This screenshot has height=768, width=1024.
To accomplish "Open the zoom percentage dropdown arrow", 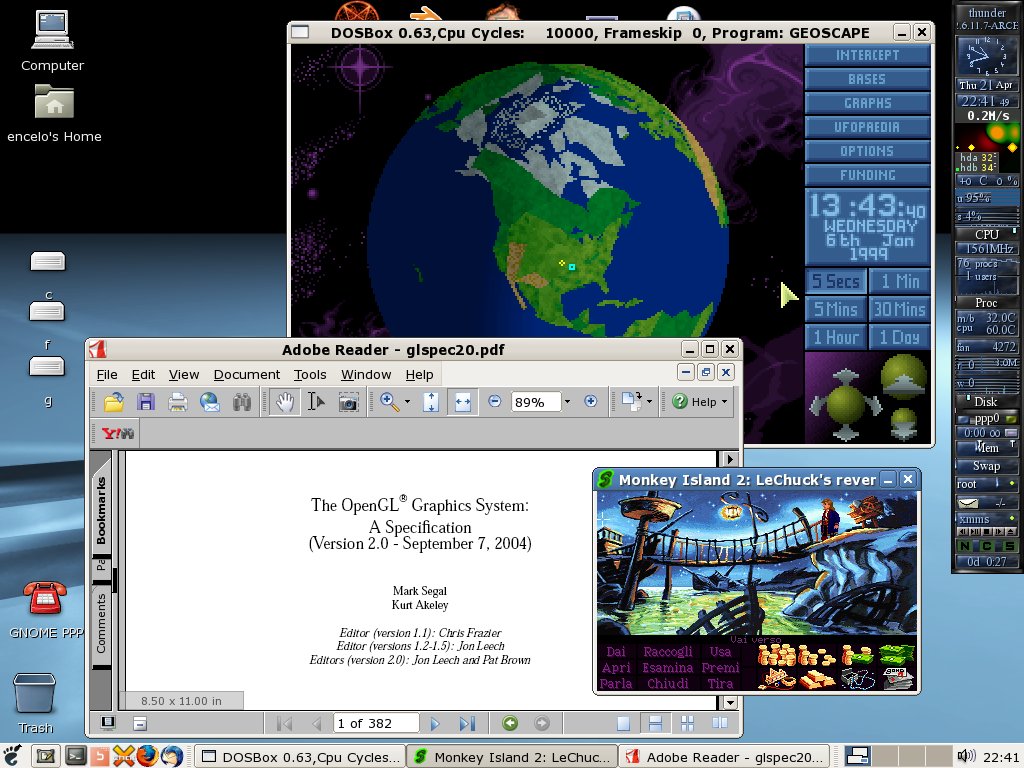I will tap(567, 401).
